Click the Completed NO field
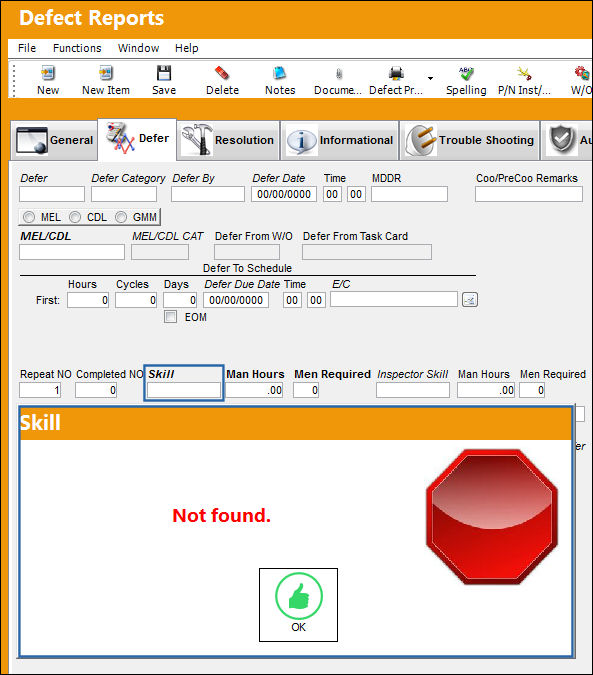 coord(96,390)
